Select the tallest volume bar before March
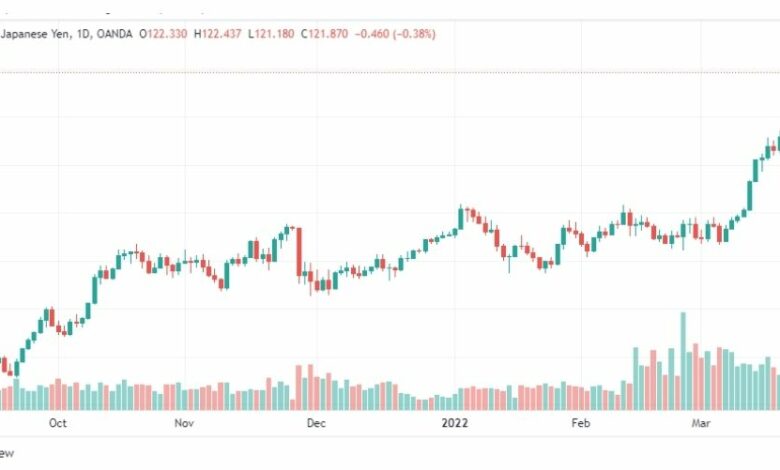This screenshot has width=780, height=470. point(683,361)
